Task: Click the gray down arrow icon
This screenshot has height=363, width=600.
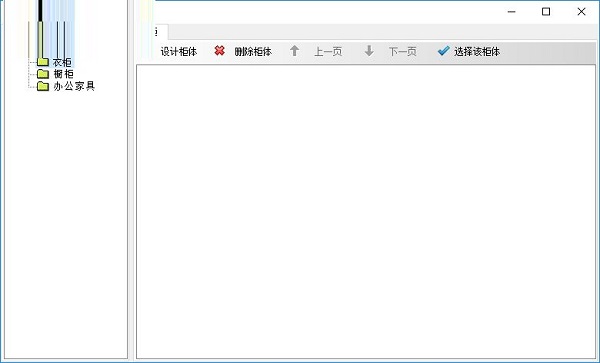Action: click(369, 50)
